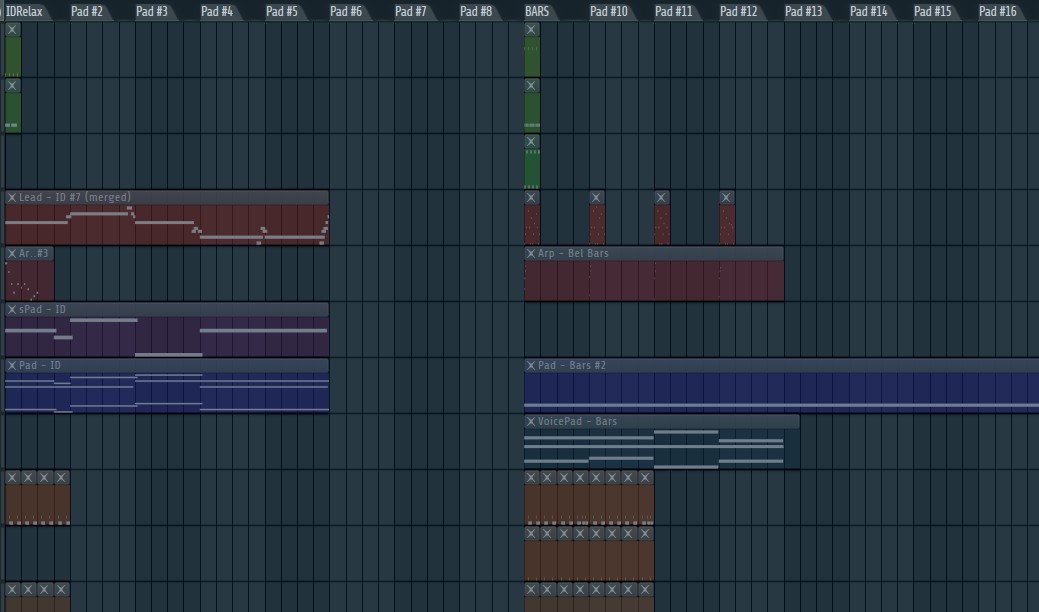Click the 'VoicePad - Bars' clip title
This screenshot has height=612, width=1039.
pyautogui.click(x=577, y=421)
